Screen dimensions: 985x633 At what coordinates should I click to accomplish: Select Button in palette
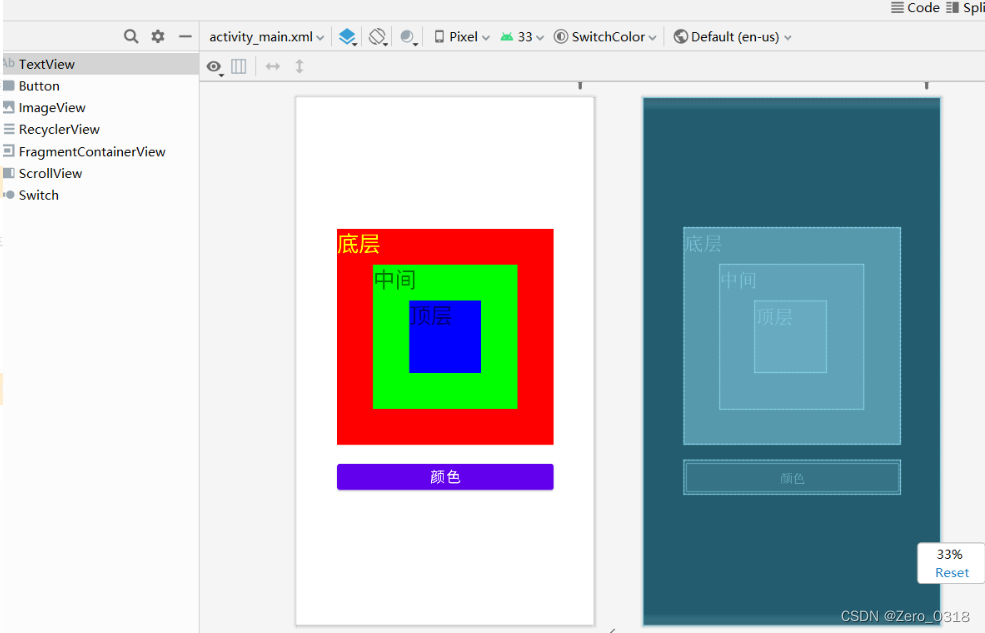click(x=101, y=86)
